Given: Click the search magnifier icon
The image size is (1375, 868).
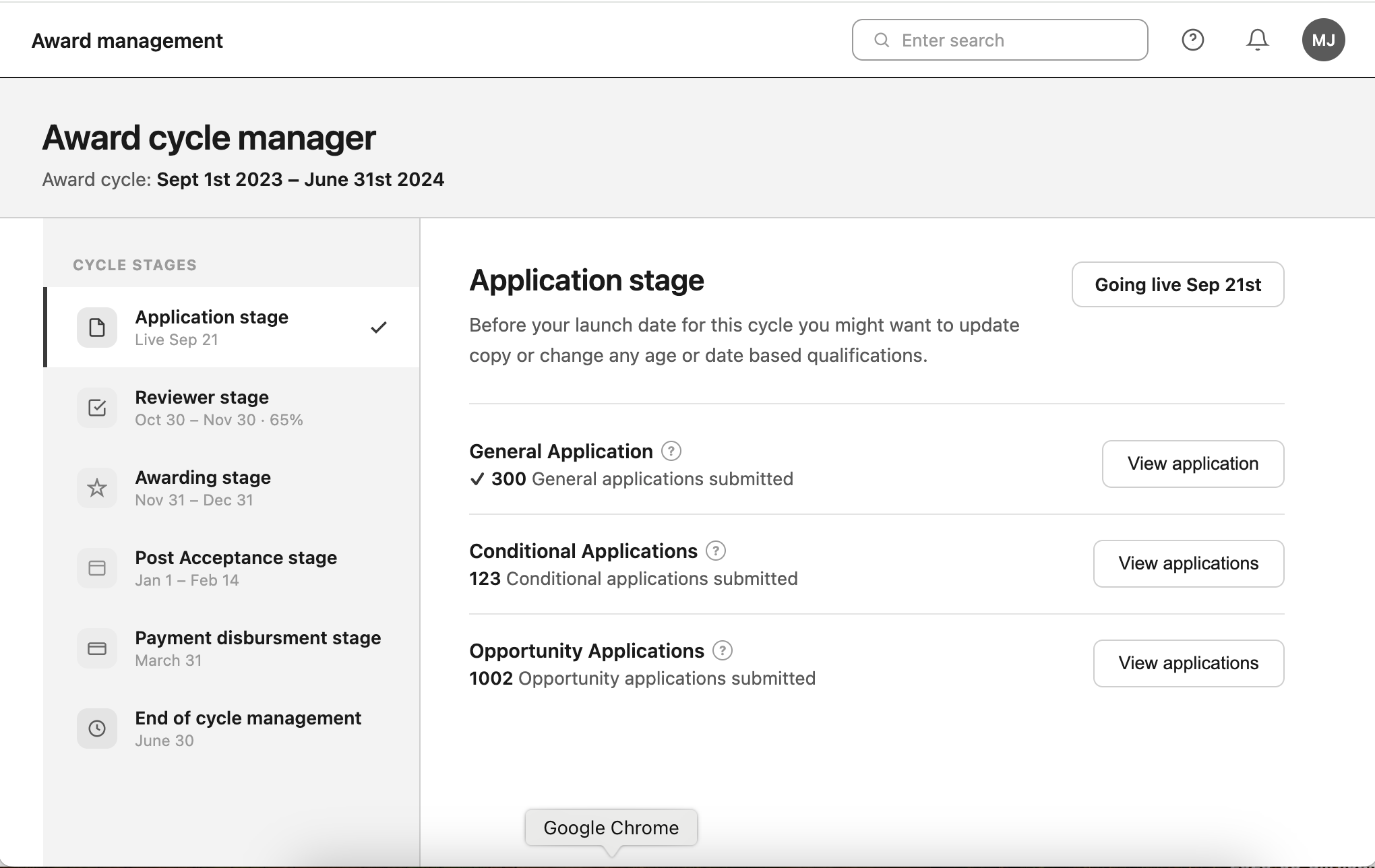Looking at the screenshot, I should coord(881,40).
